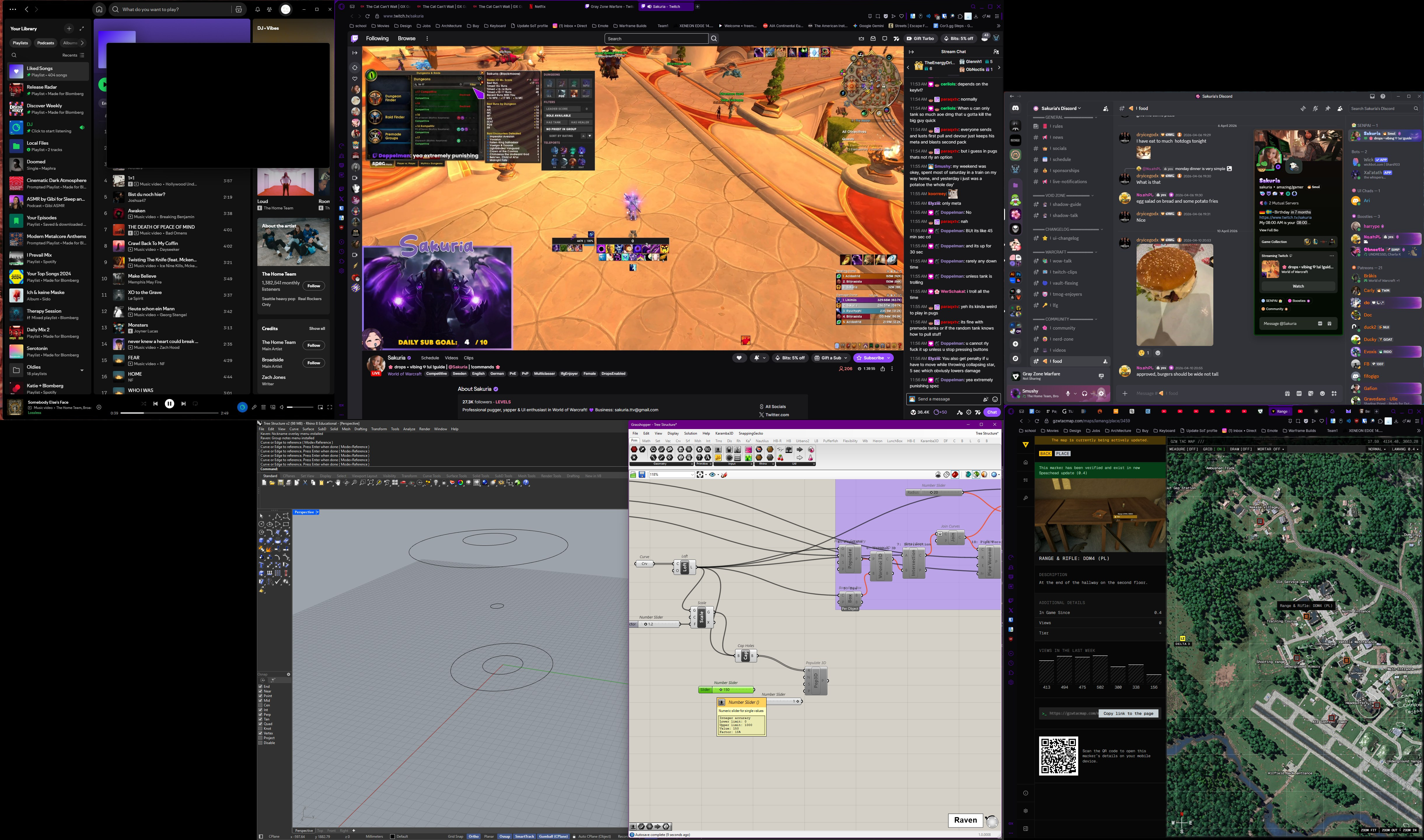Click Watch in Sakuria's Discord profile popup
Viewport: 1424px width, 840px height.
[x=1298, y=286]
